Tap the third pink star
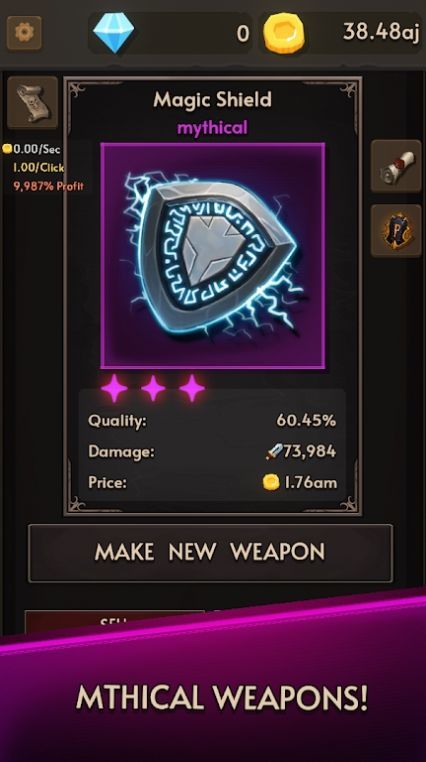The image size is (426, 762). pos(192,388)
